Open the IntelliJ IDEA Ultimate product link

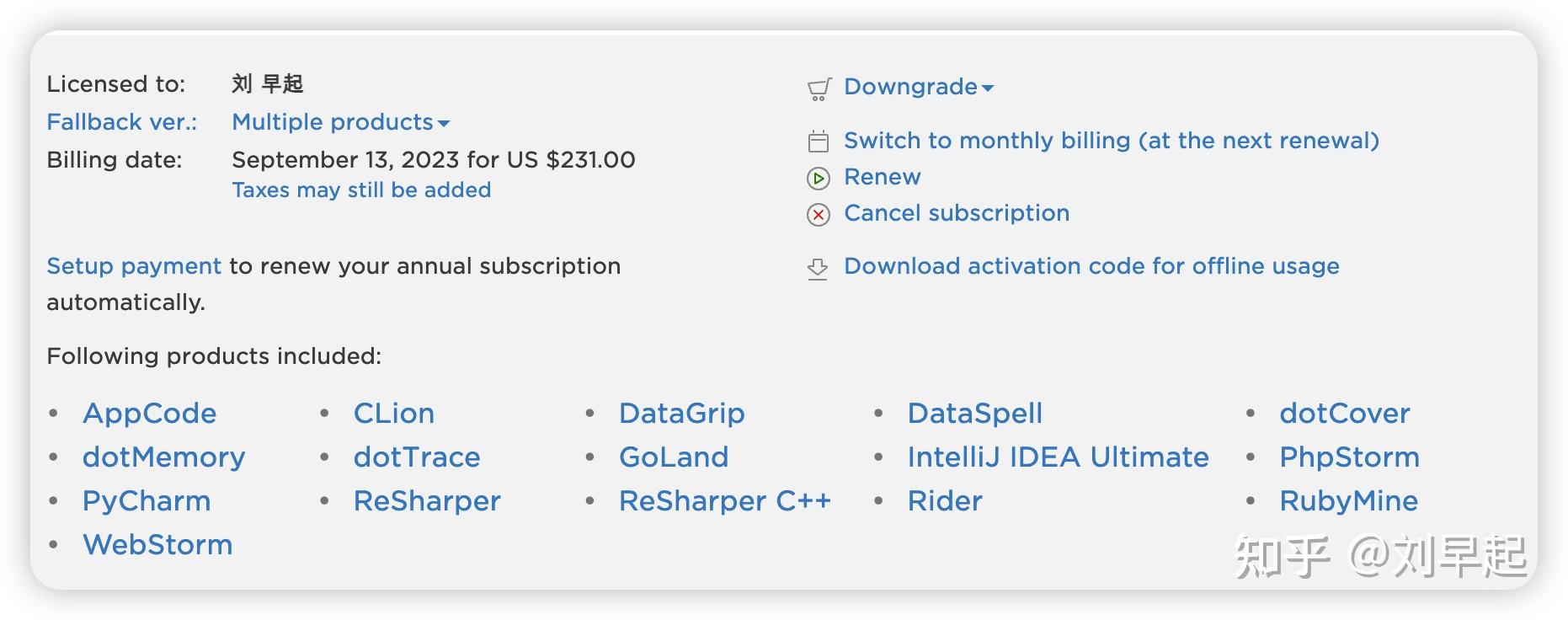click(1058, 457)
